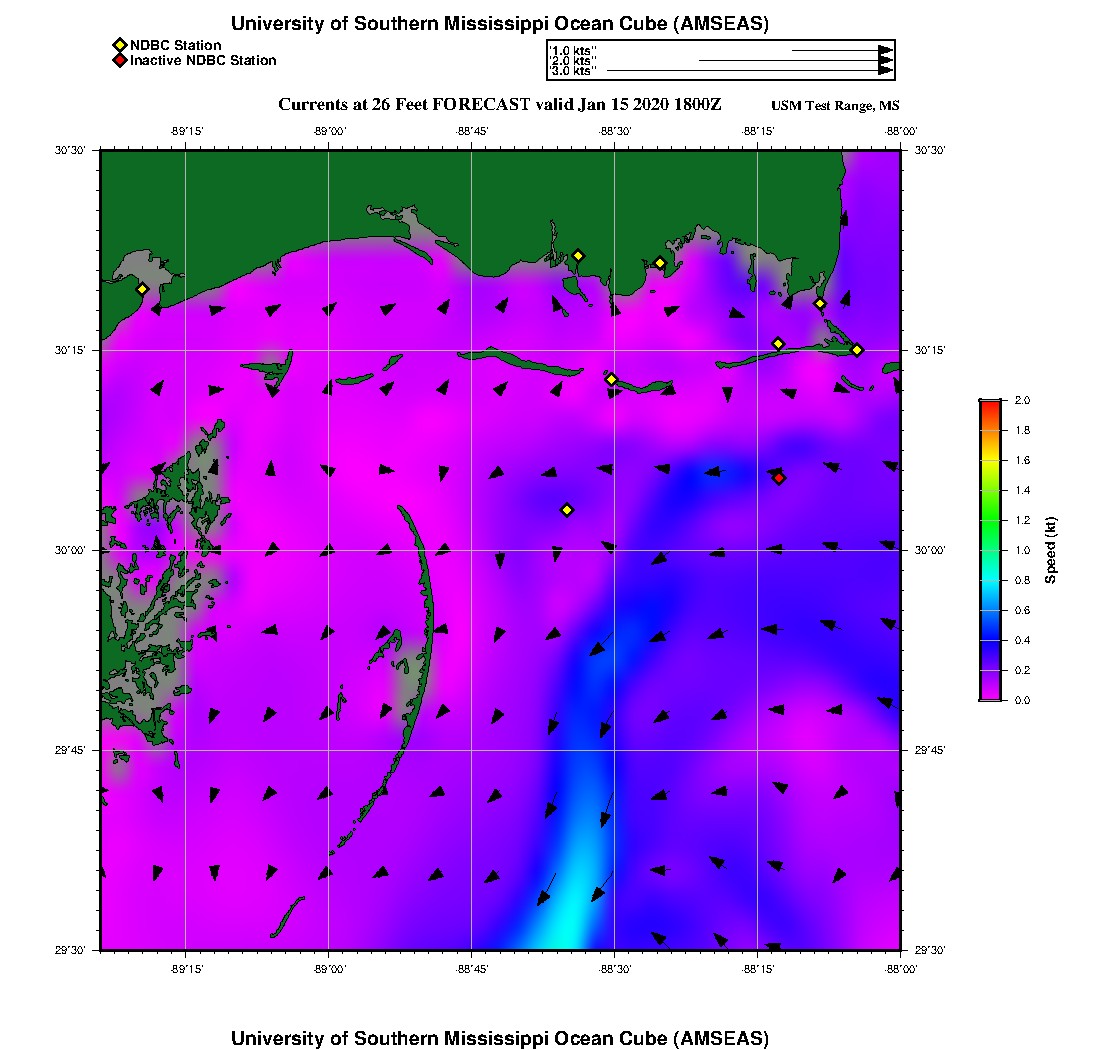Click the 0.8 colorbar tick label
This screenshot has height=1050, width=1100.
click(1022, 580)
